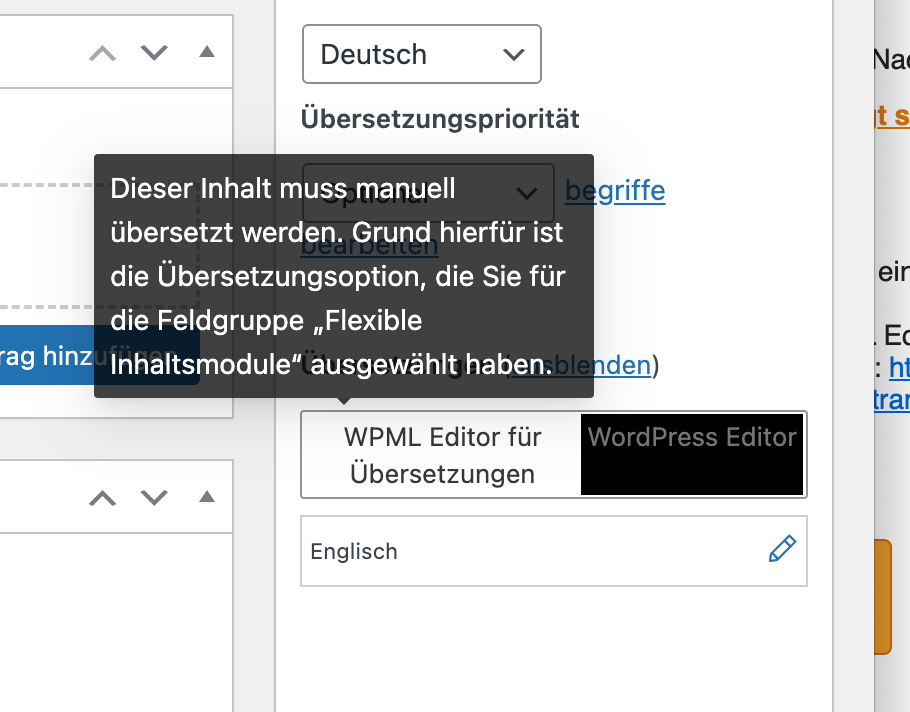Image resolution: width=910 pixels, height=712 pixels.
Task: Move lower metabox down with chevron
Action: click(x=154, y=498)
